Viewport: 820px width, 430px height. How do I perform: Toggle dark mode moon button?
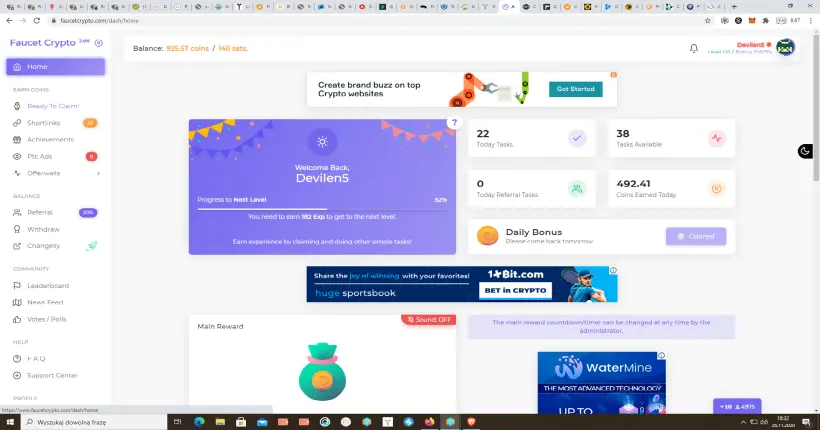[805, 152]
